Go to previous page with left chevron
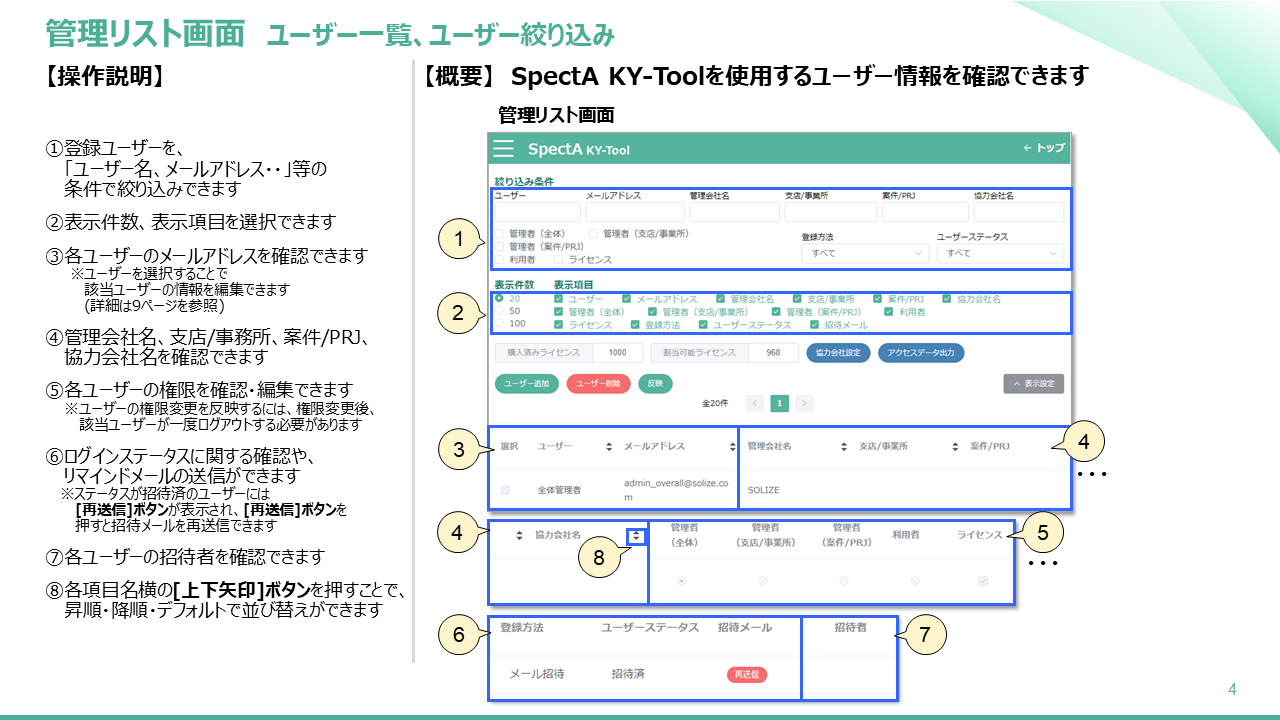 coord(755,403)
